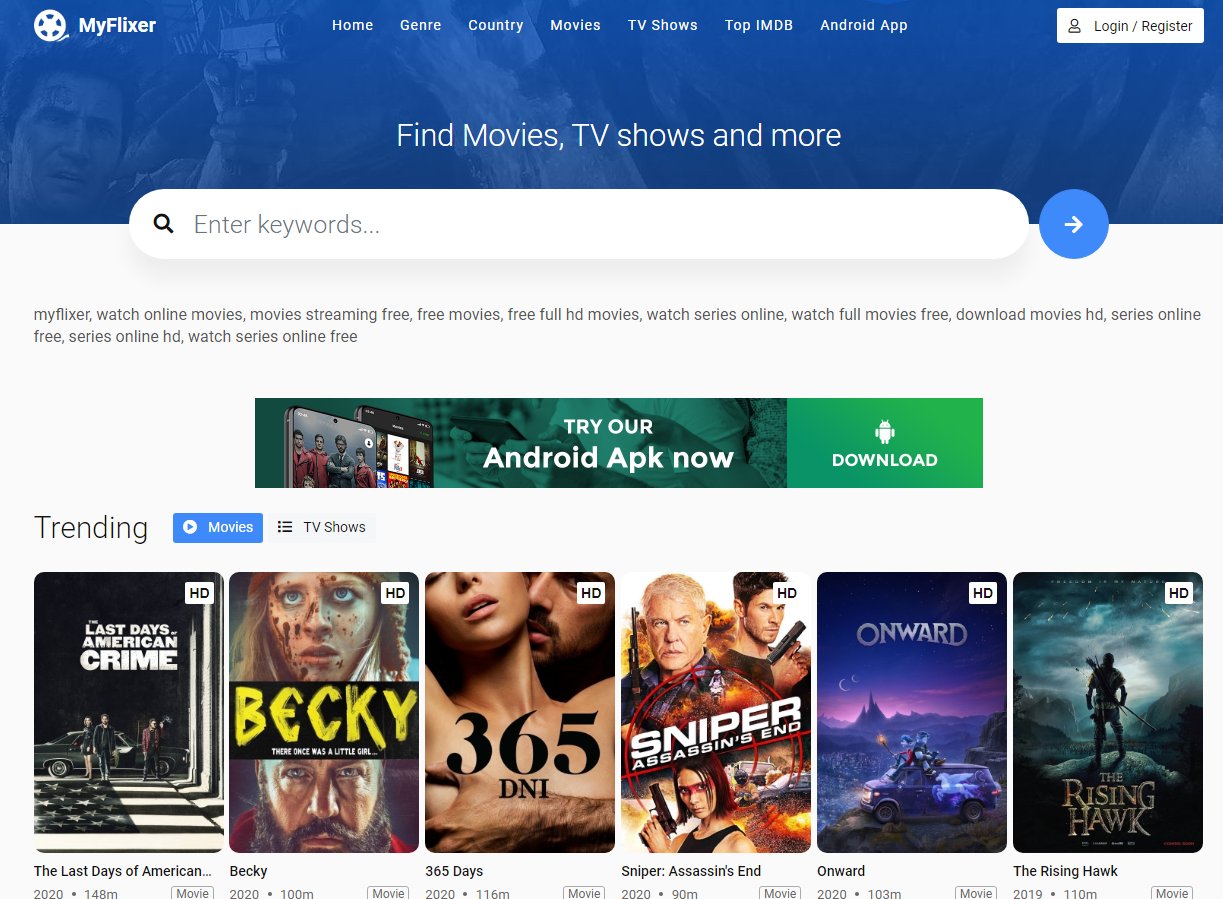Select Movies in the navigation bar
This screenshot has width=1223, height=899.
[x=575, y=25]
